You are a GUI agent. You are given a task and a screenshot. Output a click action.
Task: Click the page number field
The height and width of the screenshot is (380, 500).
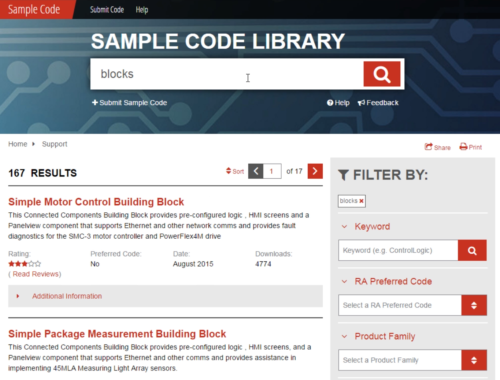tap(272, 171)
